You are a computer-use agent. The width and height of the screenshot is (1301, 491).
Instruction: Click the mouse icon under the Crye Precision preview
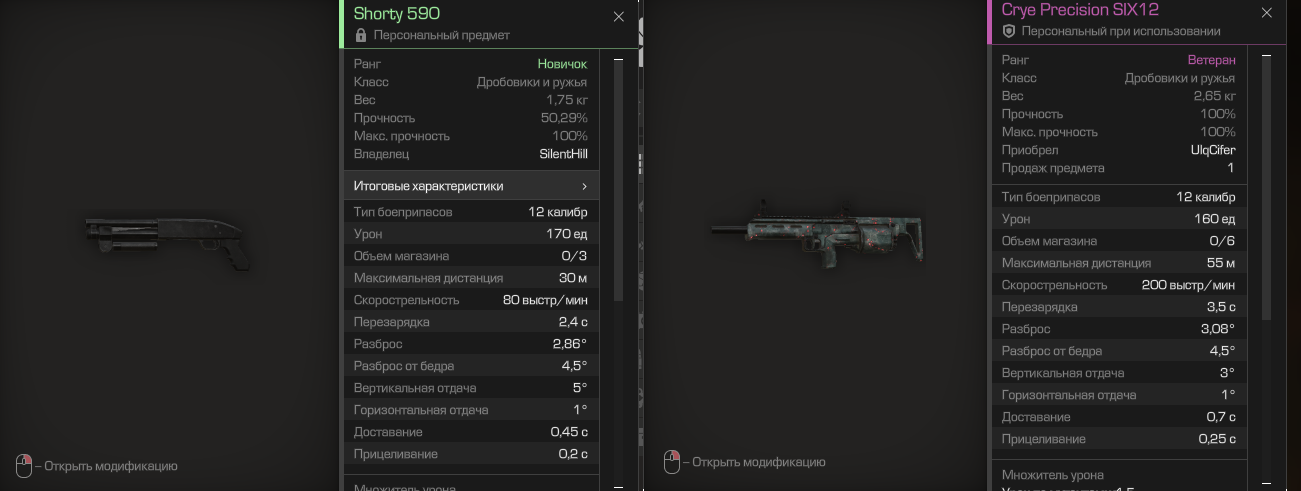(673, 461)
